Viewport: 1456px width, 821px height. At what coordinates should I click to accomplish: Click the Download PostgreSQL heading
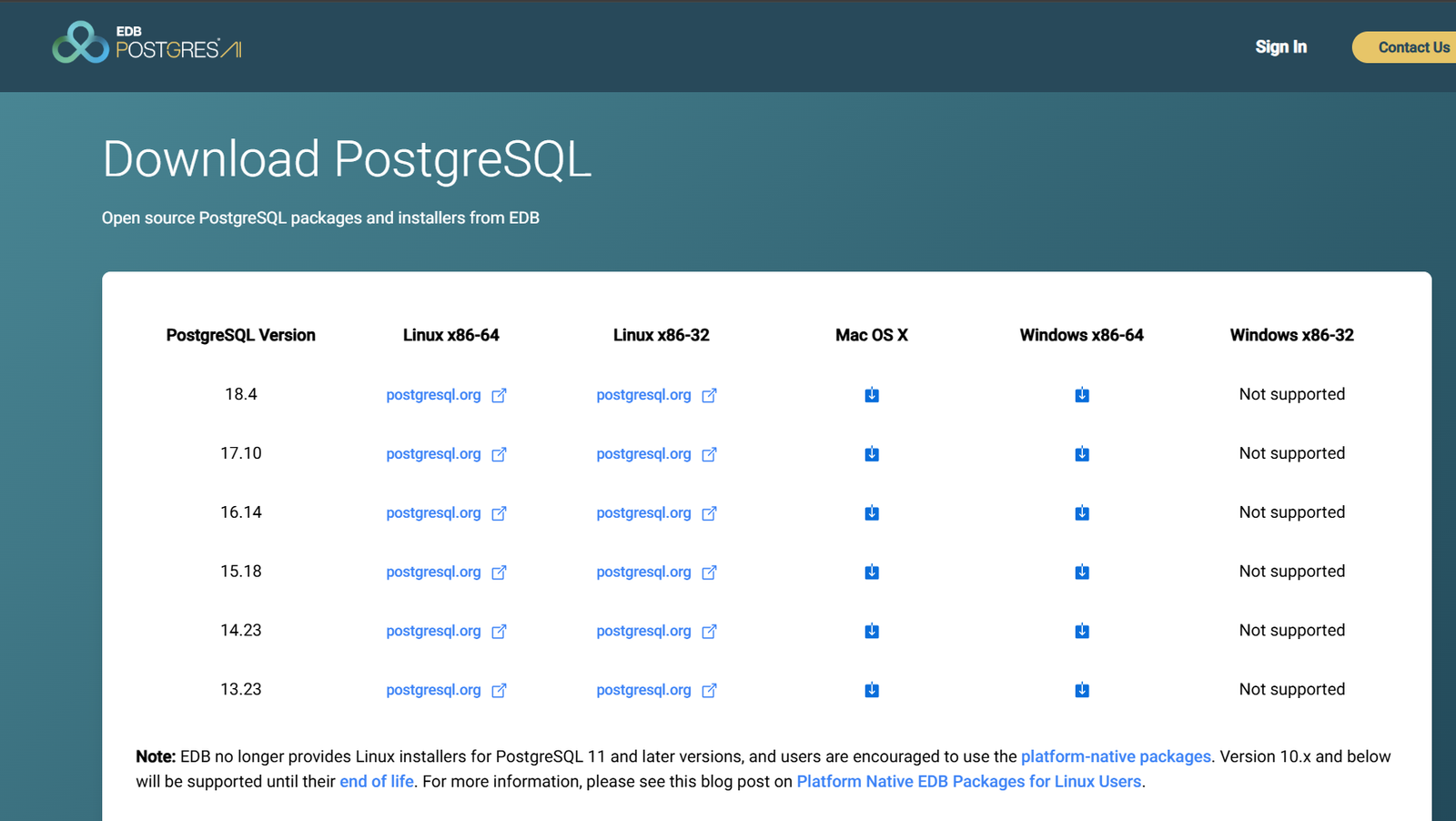coord(347,160)
